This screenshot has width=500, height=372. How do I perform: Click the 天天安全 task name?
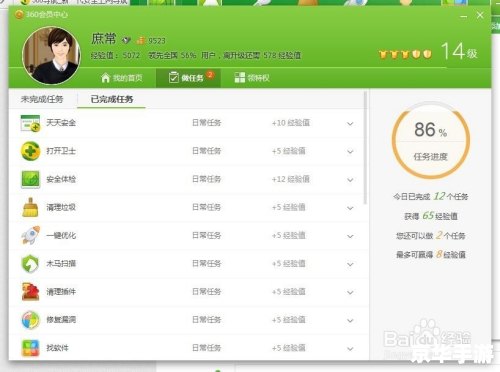pyautogui.click(x=61, y=123)
